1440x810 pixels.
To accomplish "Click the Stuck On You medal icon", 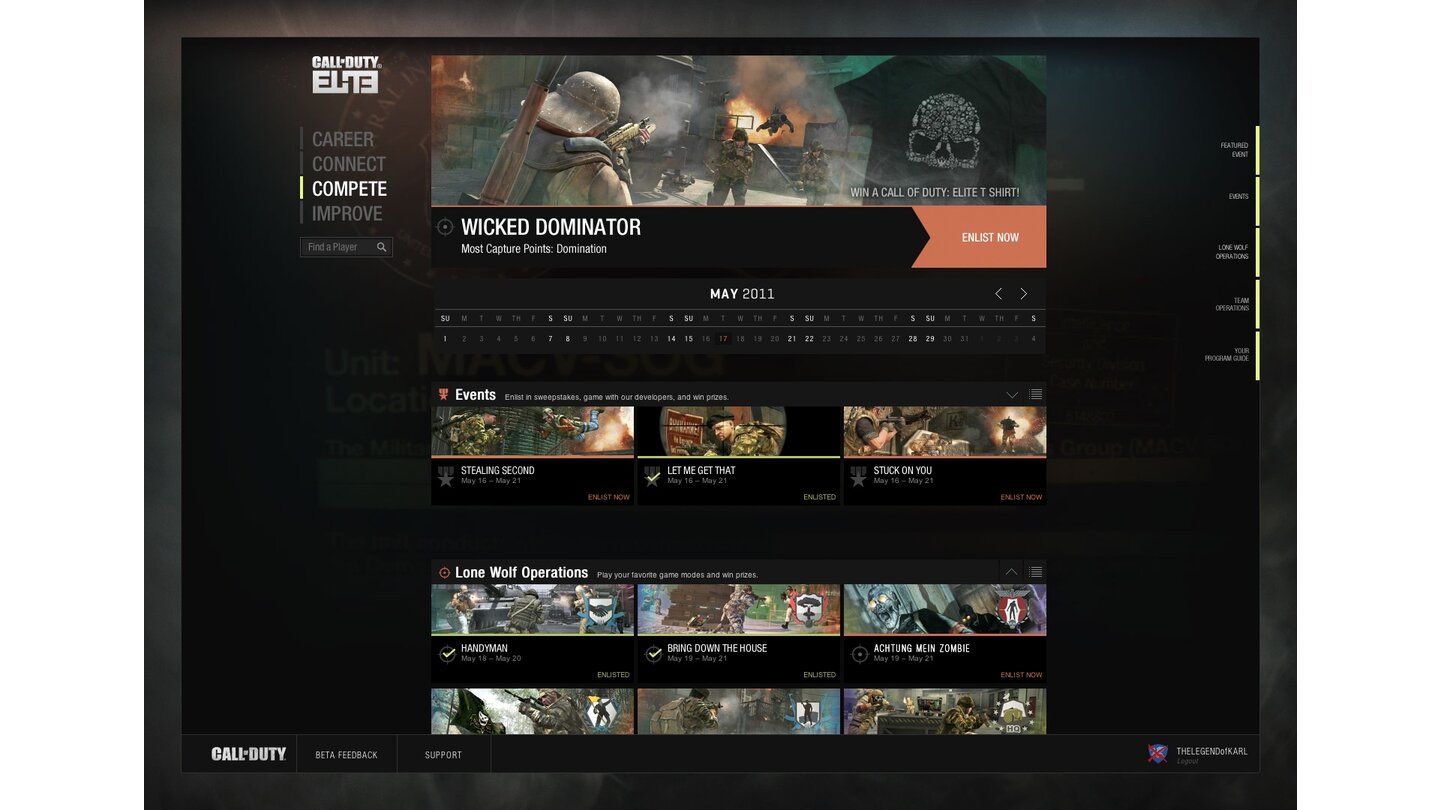I will click(858, 477).
